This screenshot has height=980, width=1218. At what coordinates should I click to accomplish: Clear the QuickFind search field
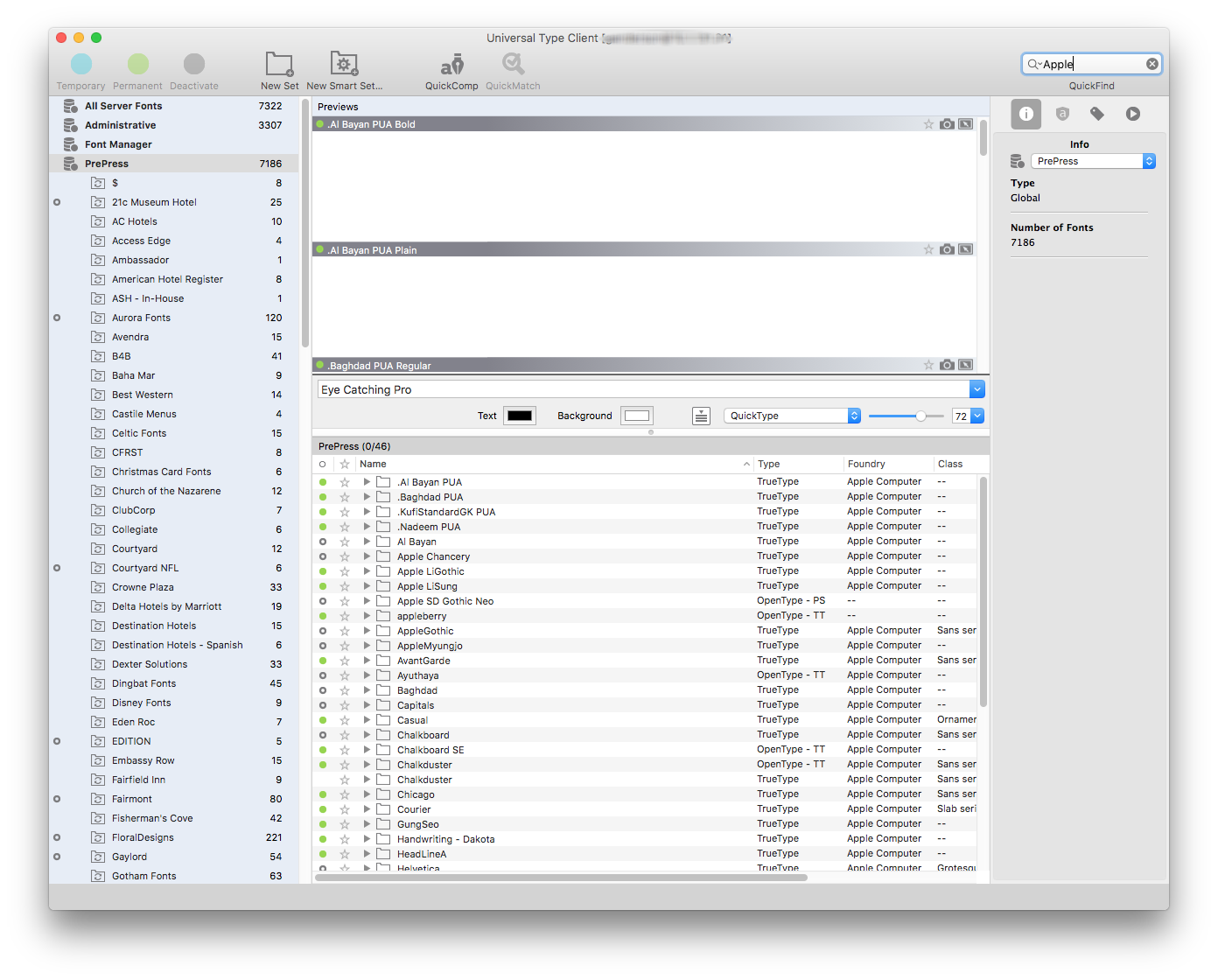click(x=1152, y=64)
